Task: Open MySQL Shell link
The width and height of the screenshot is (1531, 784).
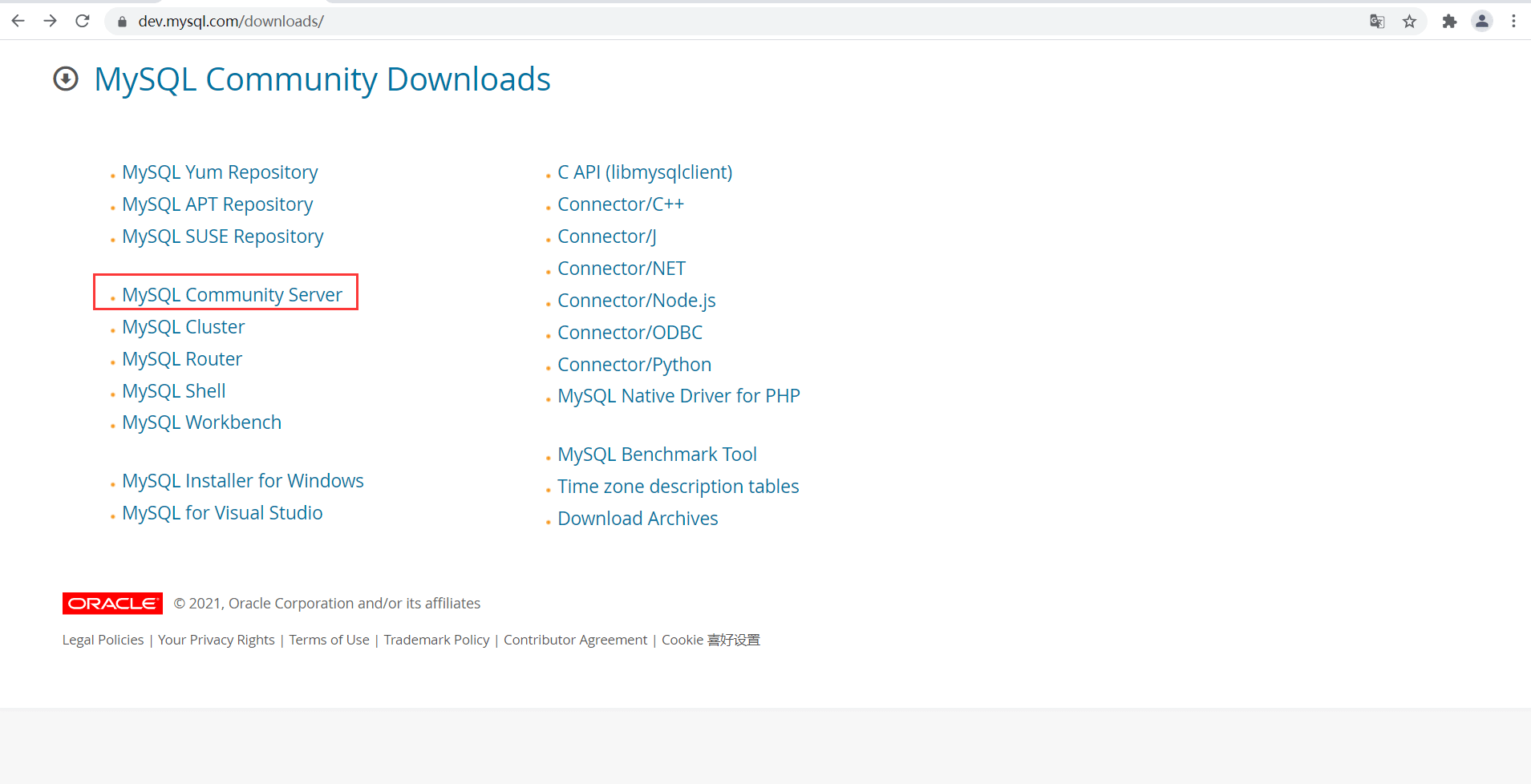Action: pyautogui.click(x=174, y=391)
